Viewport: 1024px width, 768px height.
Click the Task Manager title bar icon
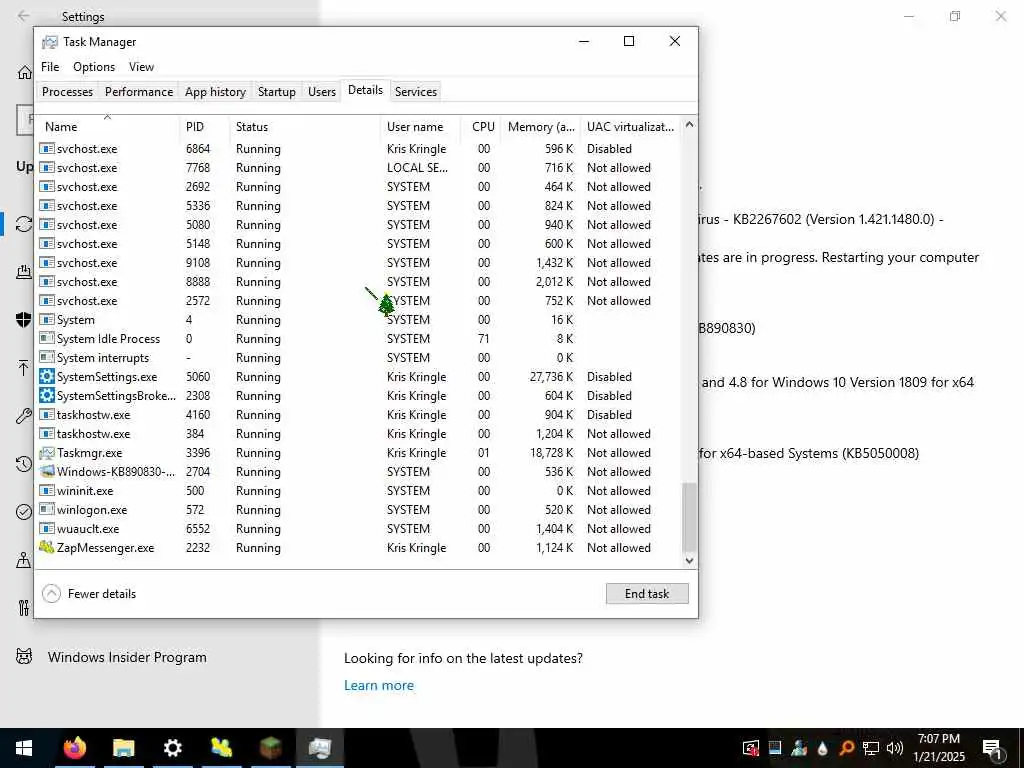click(x=50, y=42)
